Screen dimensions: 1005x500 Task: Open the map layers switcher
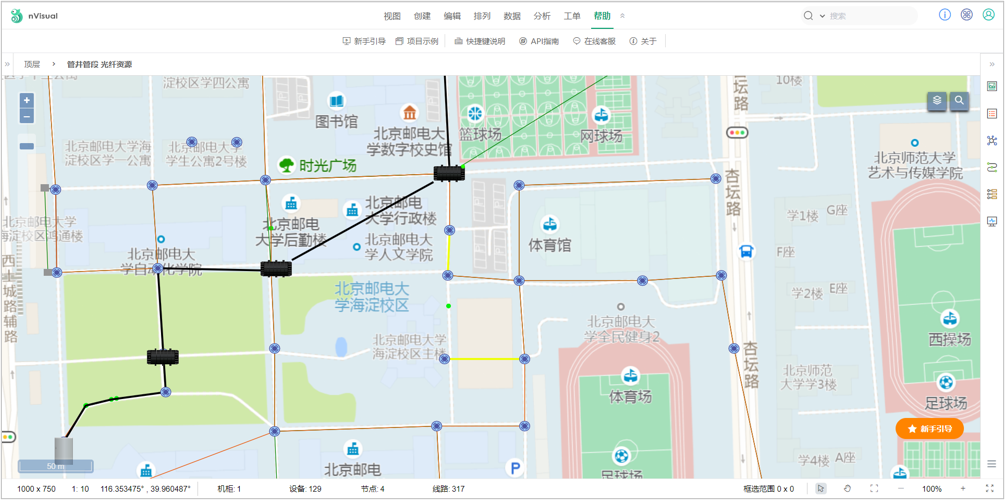click(937, 101)
